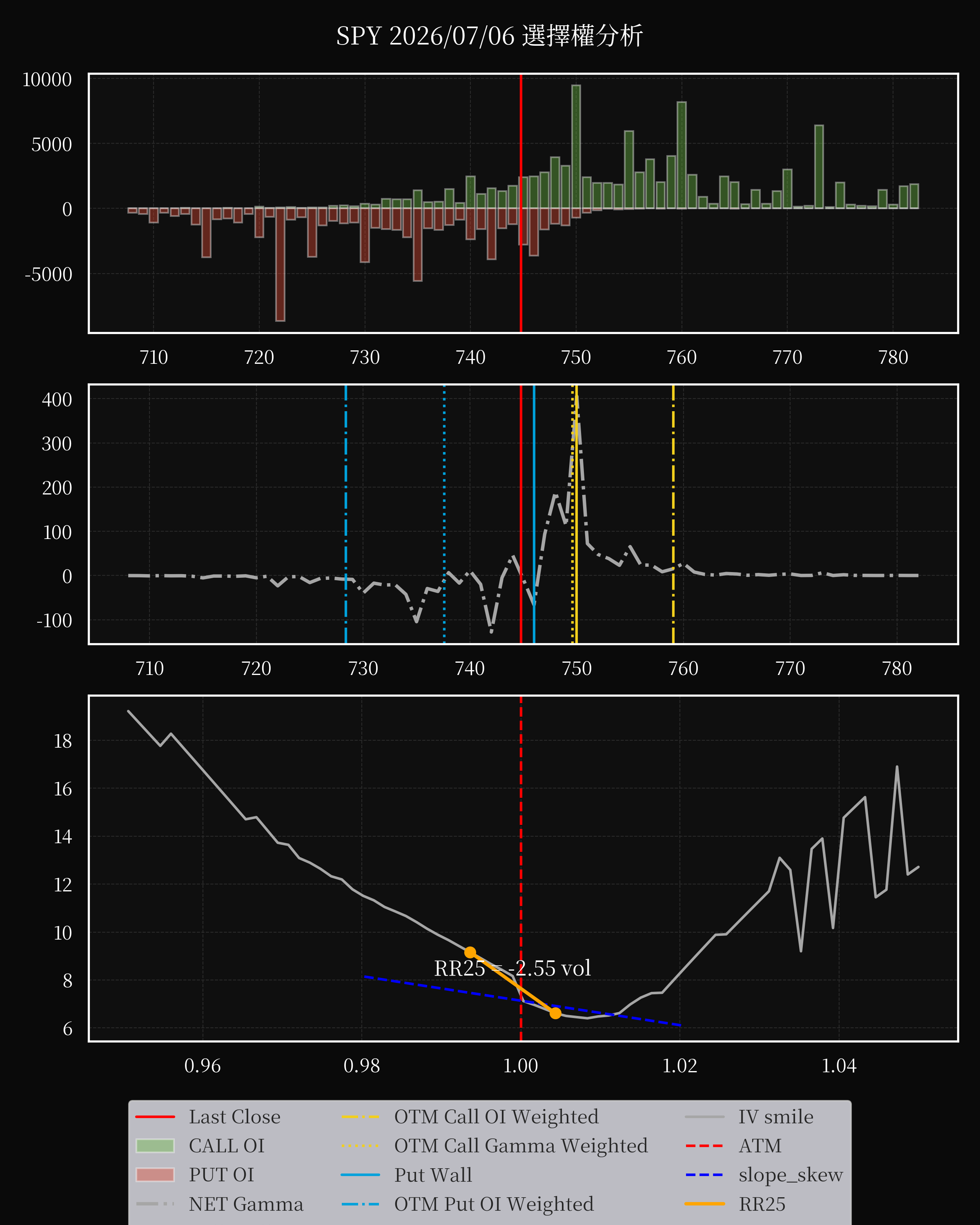This screenshot has width=980, height=1225.
Task: Click the gray dash-dot NET Gamma legend sample
Action: pyautogui.click(x=155, y=1204)
